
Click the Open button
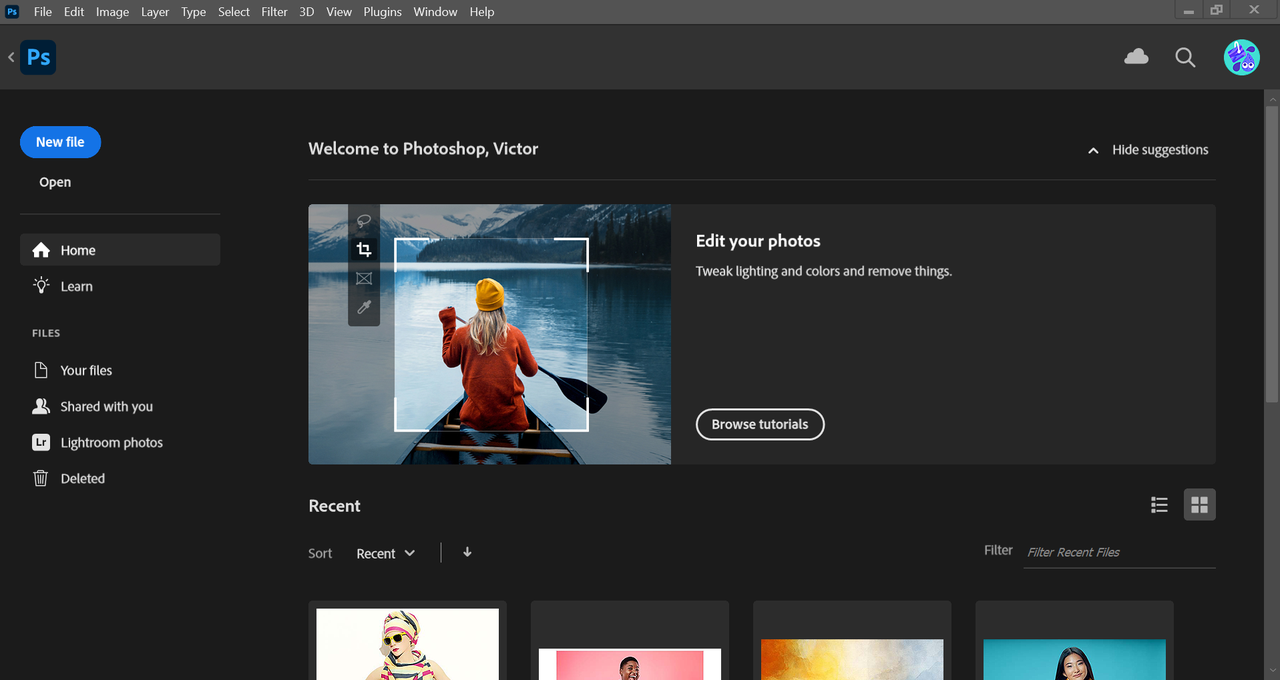[55, 182]
